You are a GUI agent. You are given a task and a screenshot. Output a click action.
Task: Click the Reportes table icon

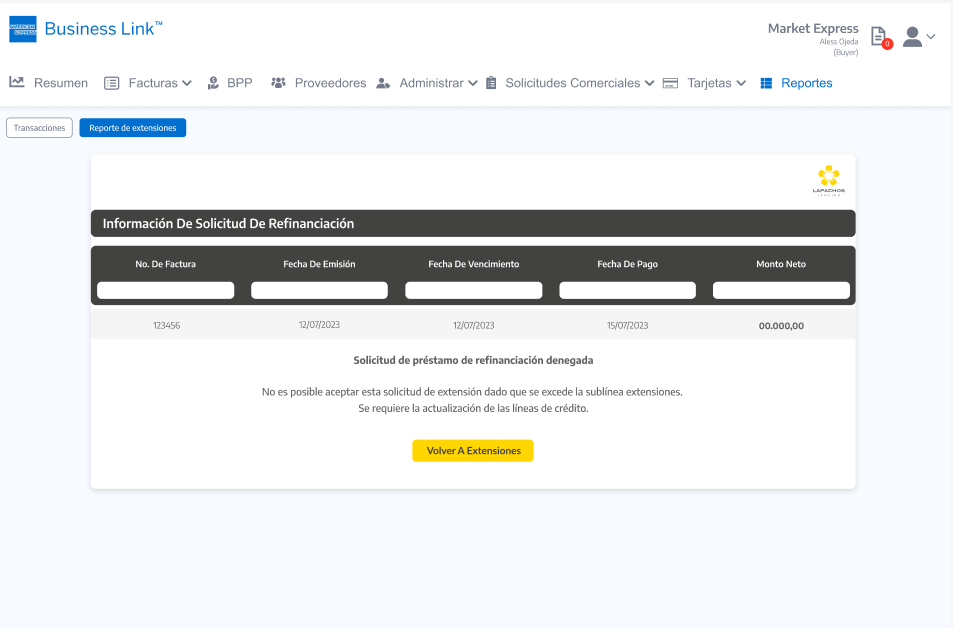click(x=766, y=83)
